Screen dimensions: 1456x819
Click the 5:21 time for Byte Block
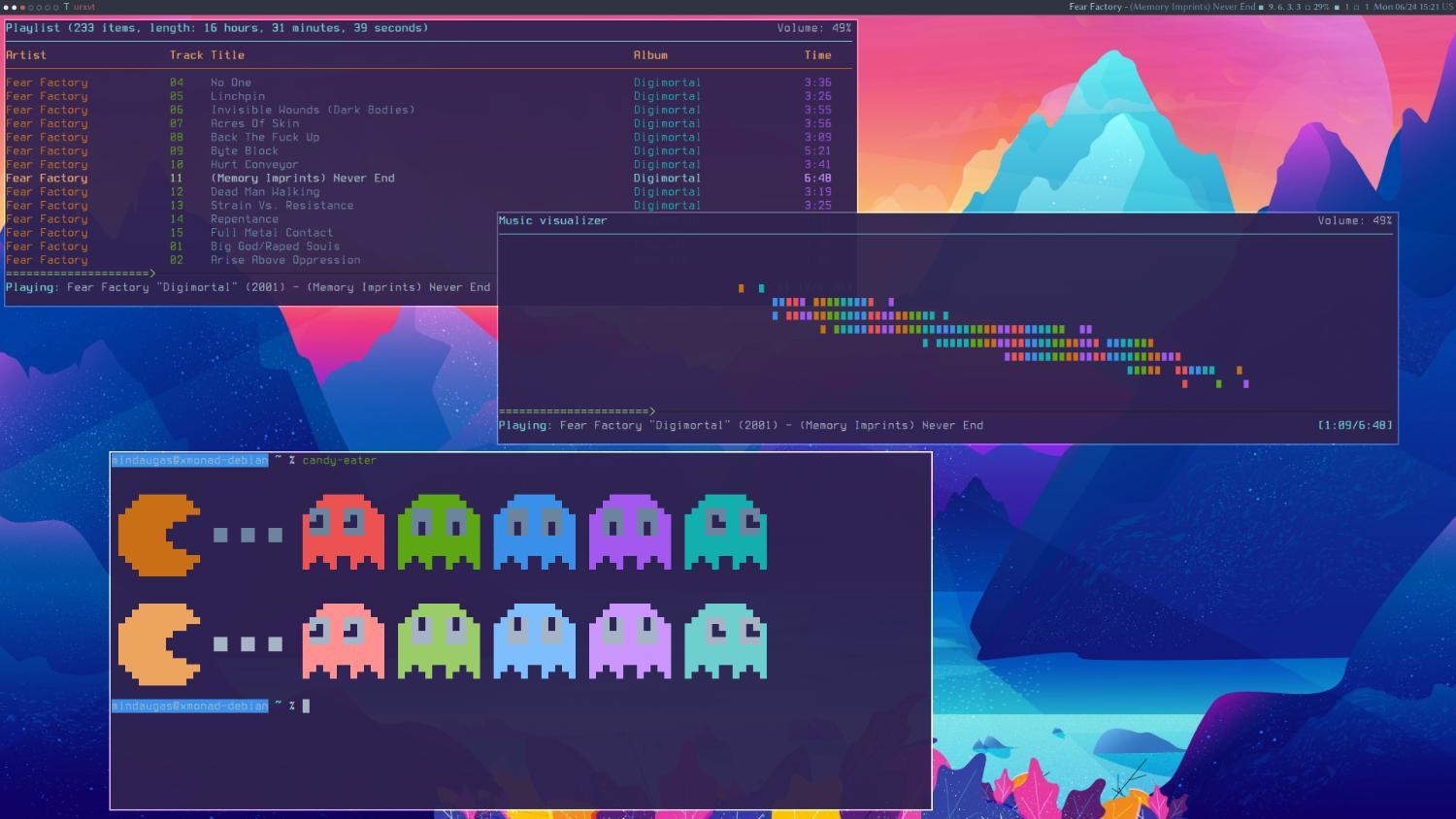pos(818,150)
